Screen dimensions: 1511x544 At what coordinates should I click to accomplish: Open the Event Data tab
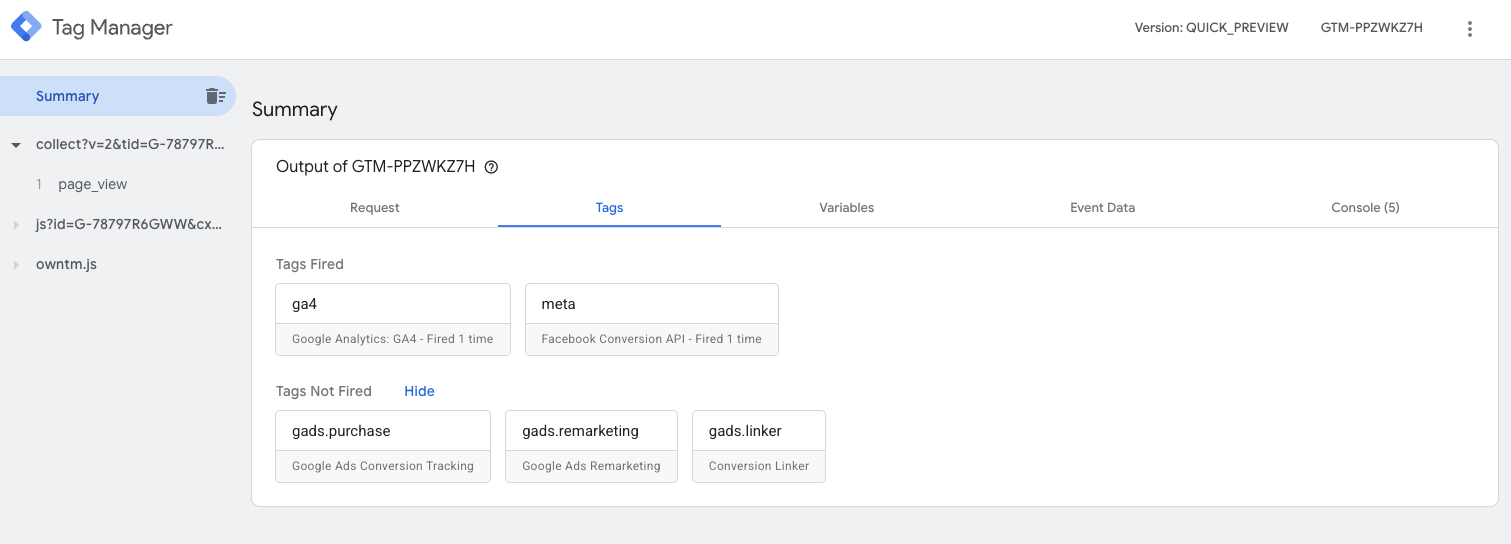(1102, 208)
